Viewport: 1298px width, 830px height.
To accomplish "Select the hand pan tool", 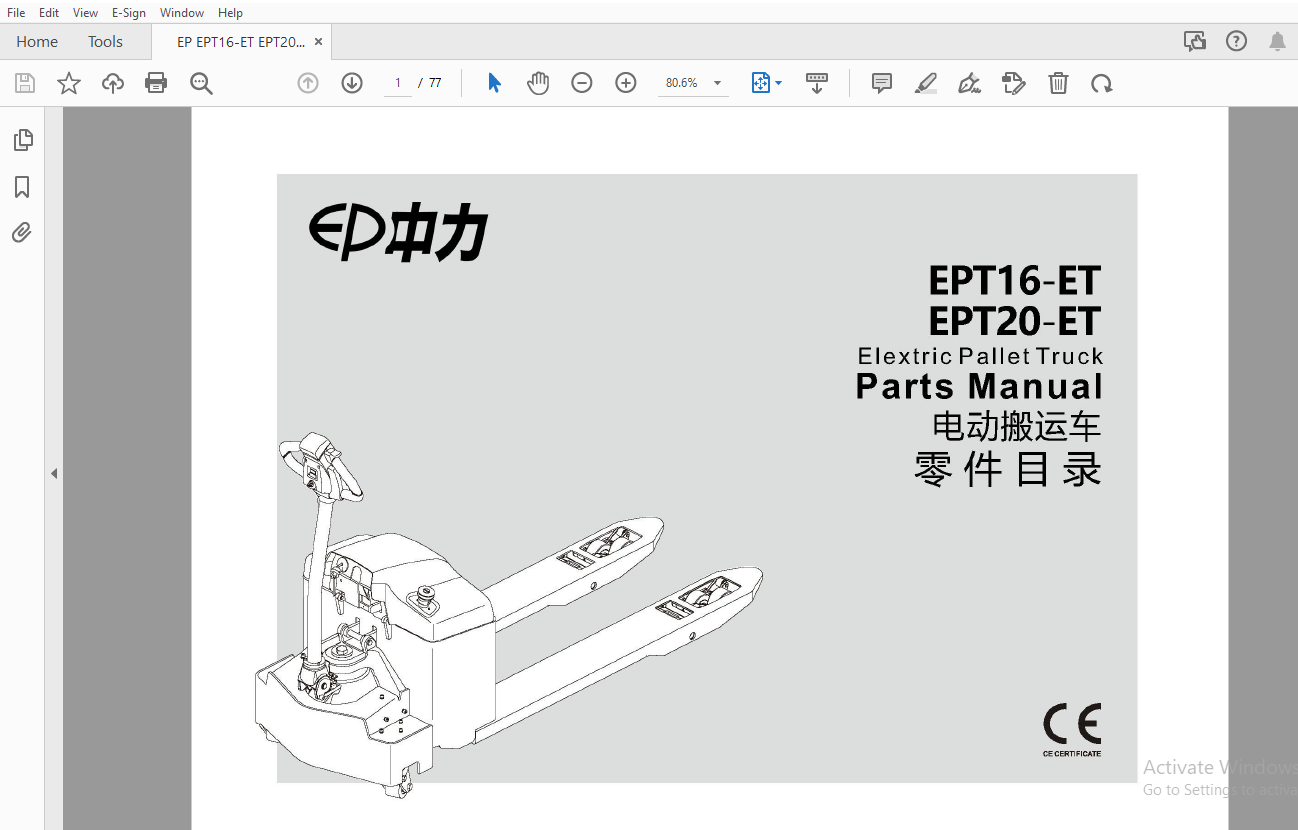I will coord(538,83).
